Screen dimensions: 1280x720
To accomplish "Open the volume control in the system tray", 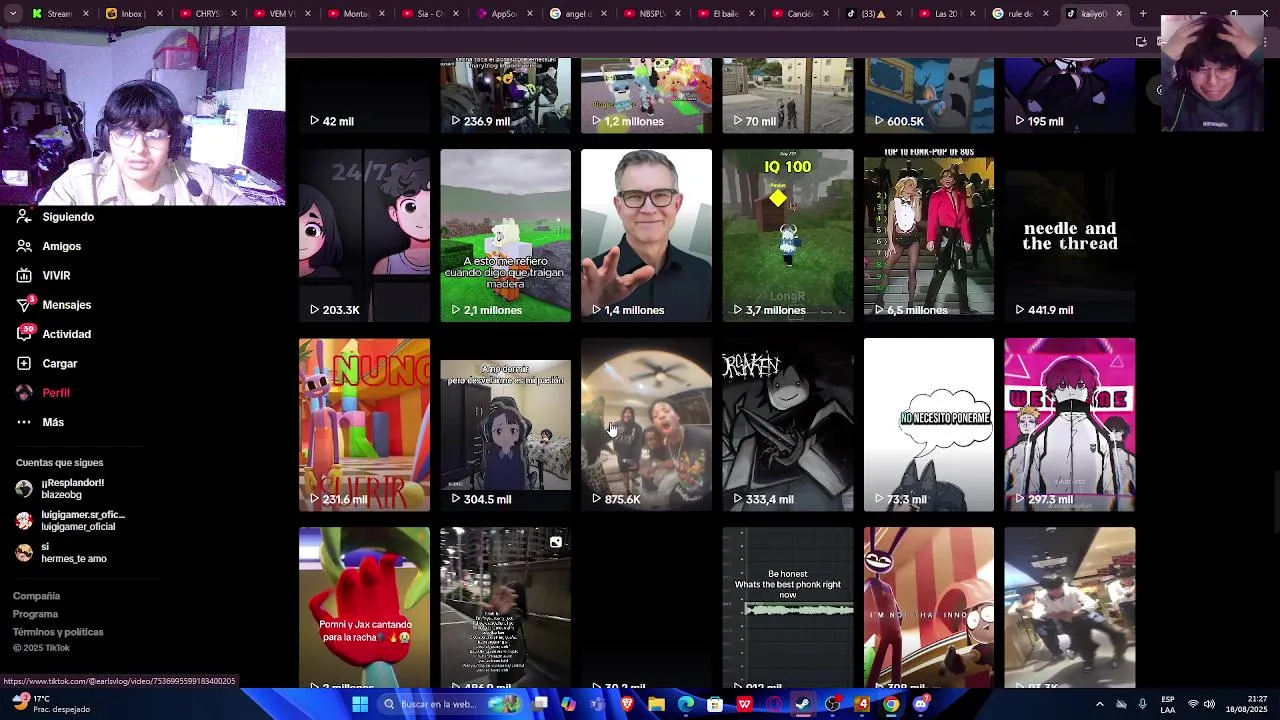I will pos(1209,704).
